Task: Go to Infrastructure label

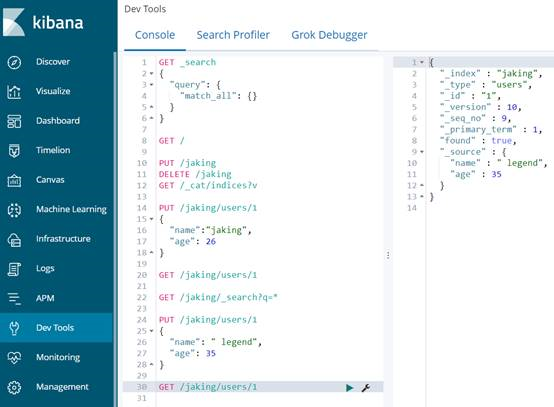Action: [x=63, y=239]
